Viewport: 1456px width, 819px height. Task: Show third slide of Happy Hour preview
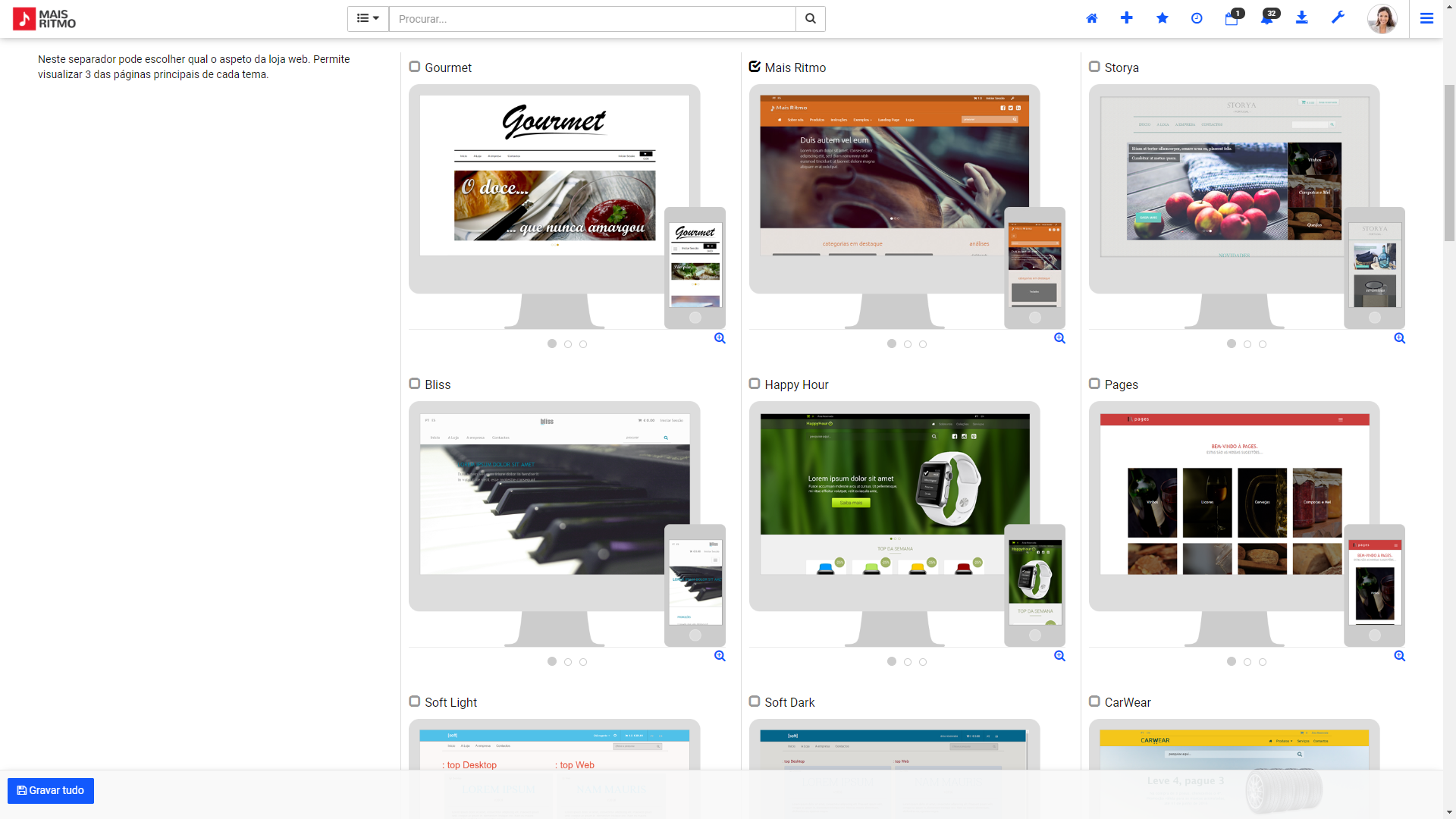coord(923,662)
